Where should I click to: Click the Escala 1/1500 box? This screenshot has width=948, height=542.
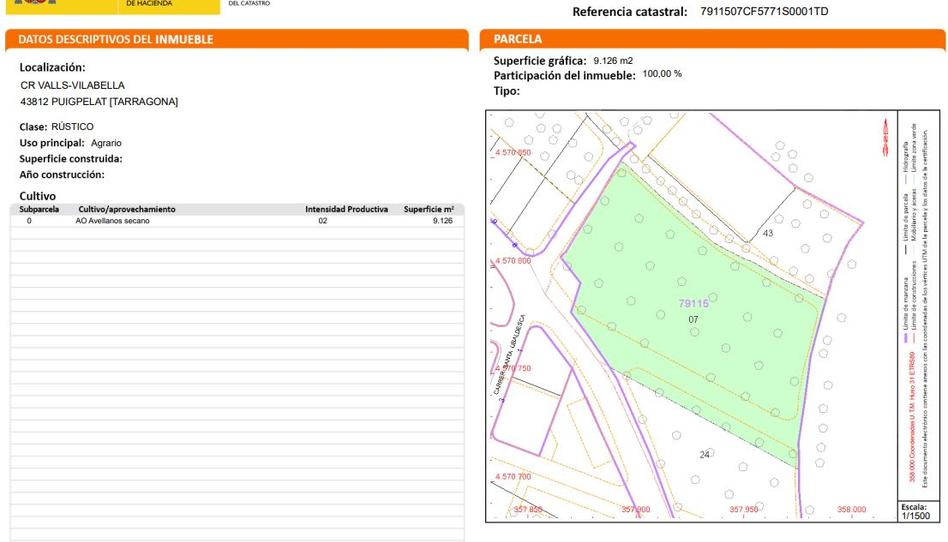tap(915, 512)
